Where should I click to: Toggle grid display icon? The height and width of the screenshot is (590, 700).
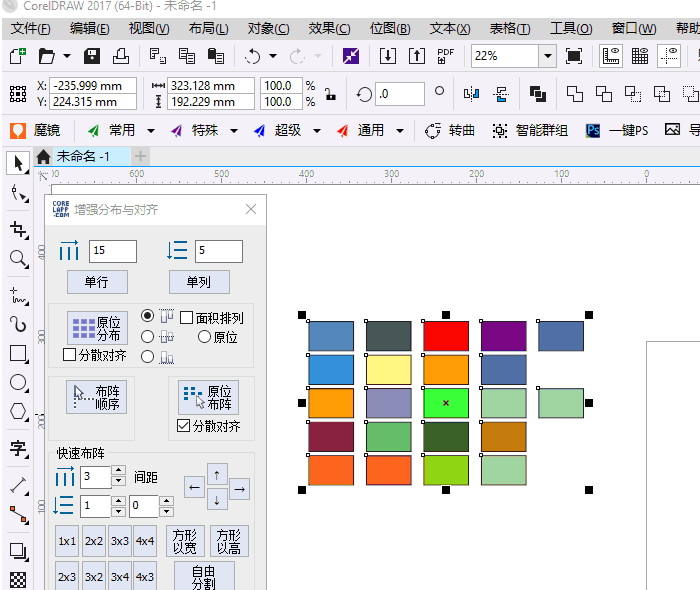coord(640,56)
